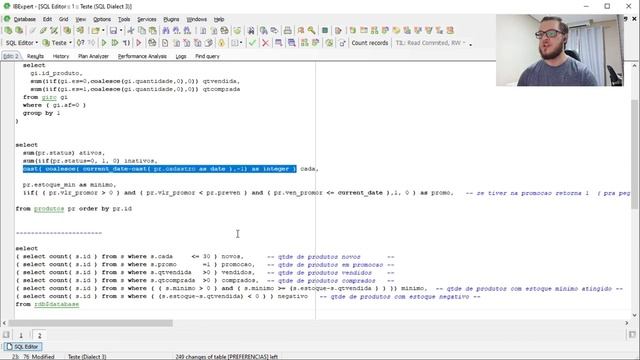This screenshot has height=360, width=640.
Task: Open the Plugins menu
Action: [171, 19]
